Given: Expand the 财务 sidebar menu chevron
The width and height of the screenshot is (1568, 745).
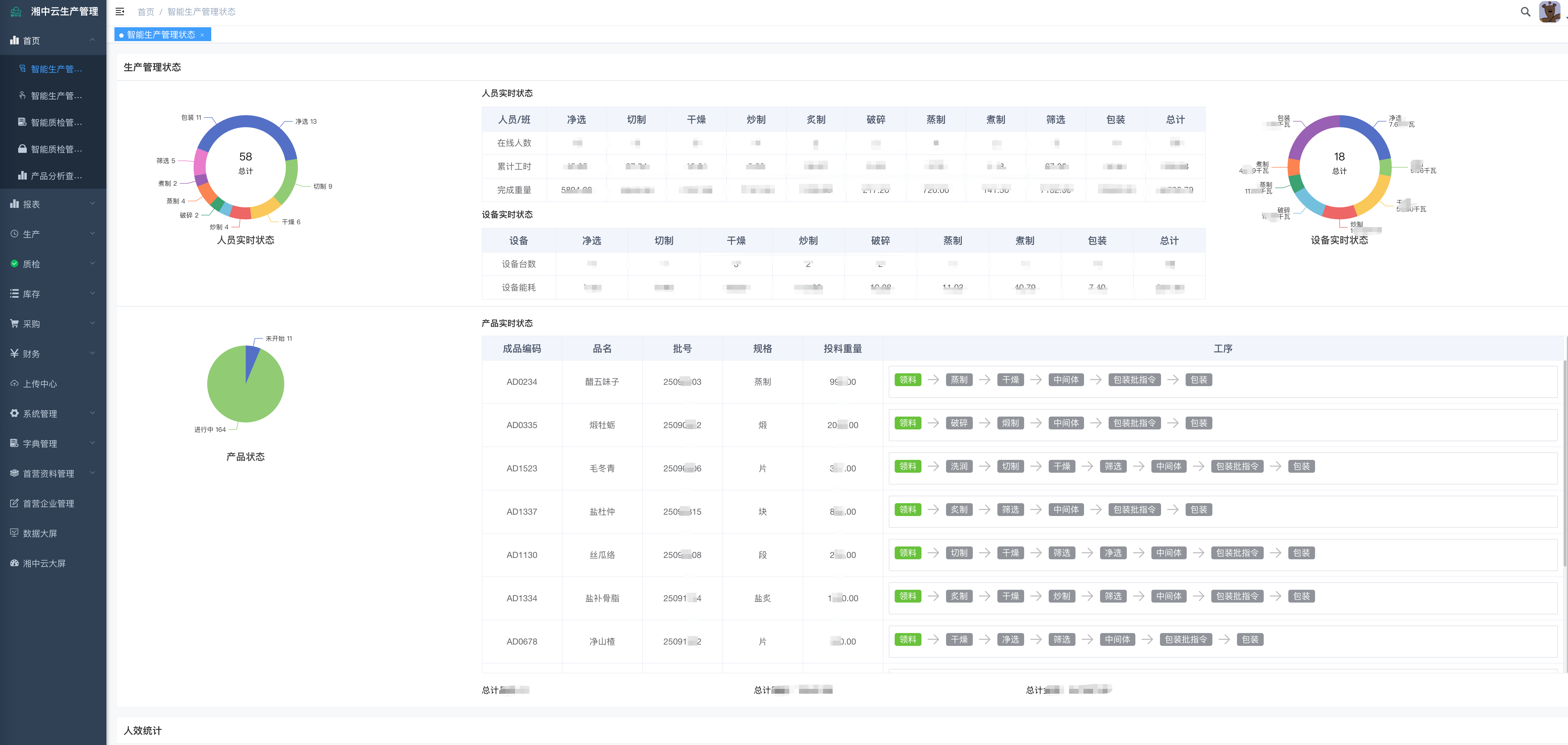Looking at the screenshot, I should coord(93,353).
